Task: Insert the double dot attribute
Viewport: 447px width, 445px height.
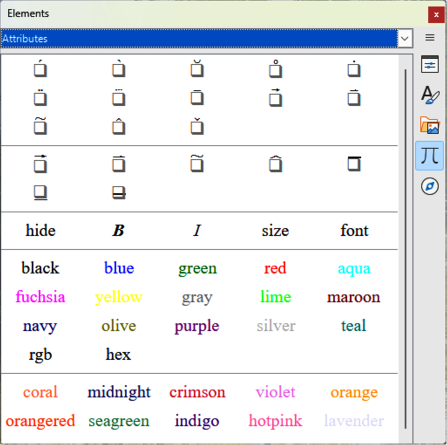Action: pos(40,98)
